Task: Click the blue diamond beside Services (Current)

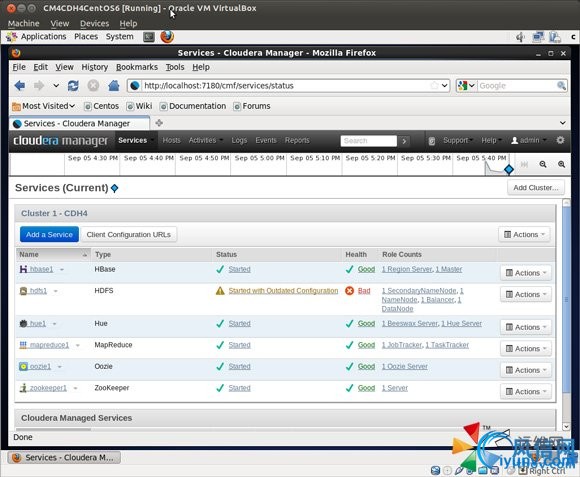Action: click(x=115, y=188)
